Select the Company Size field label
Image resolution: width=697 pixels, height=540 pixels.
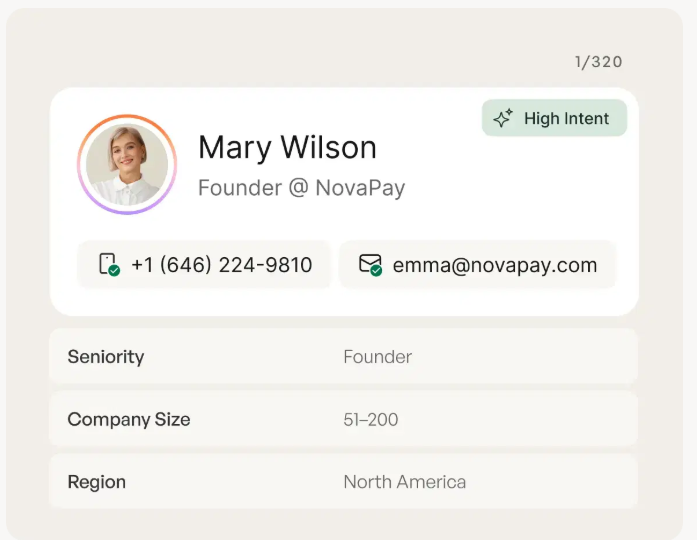click(x=128, y=419)
